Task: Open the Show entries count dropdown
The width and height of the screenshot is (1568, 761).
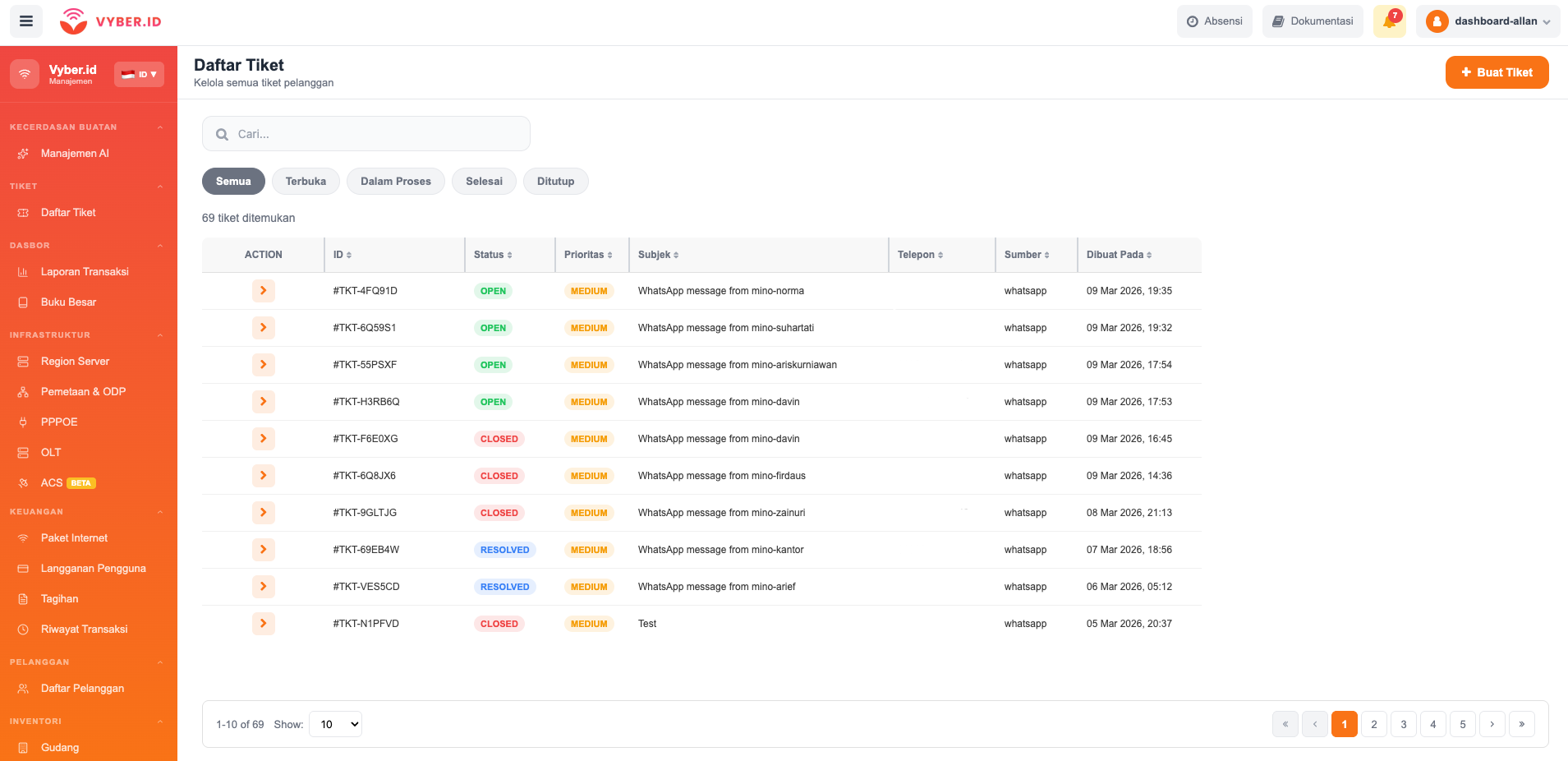Action: pos(335,724)
